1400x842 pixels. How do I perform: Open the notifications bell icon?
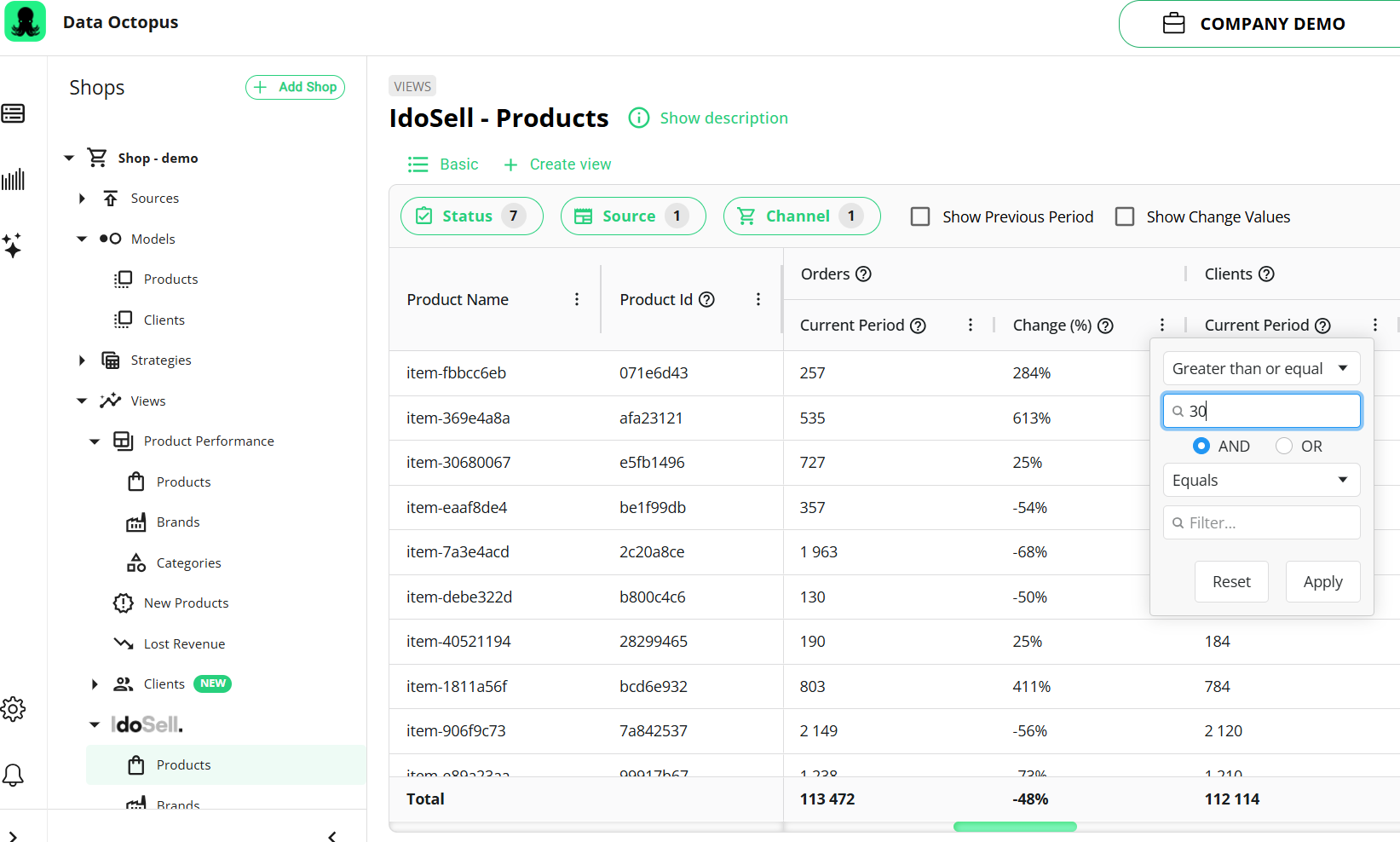click(x=13, y=775)
